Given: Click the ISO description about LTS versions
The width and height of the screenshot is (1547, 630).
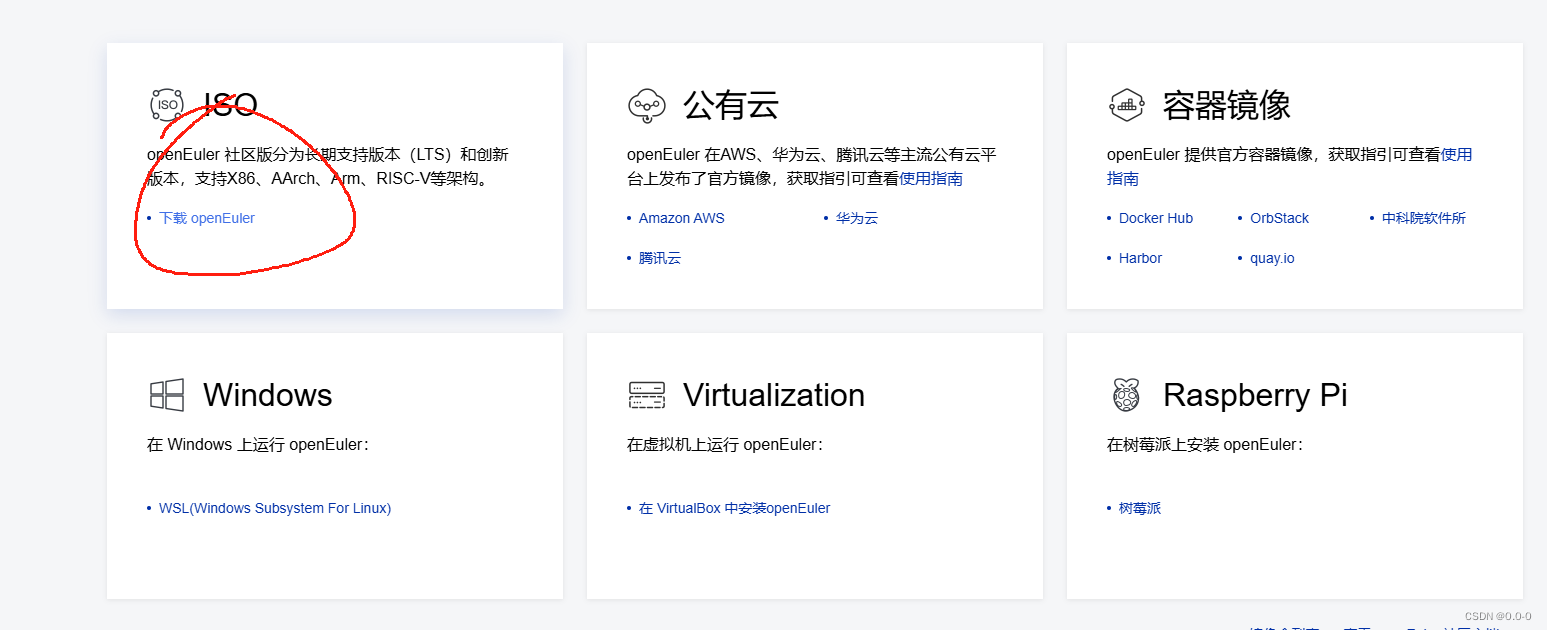Looking at the screenshot, I should 328,167.
